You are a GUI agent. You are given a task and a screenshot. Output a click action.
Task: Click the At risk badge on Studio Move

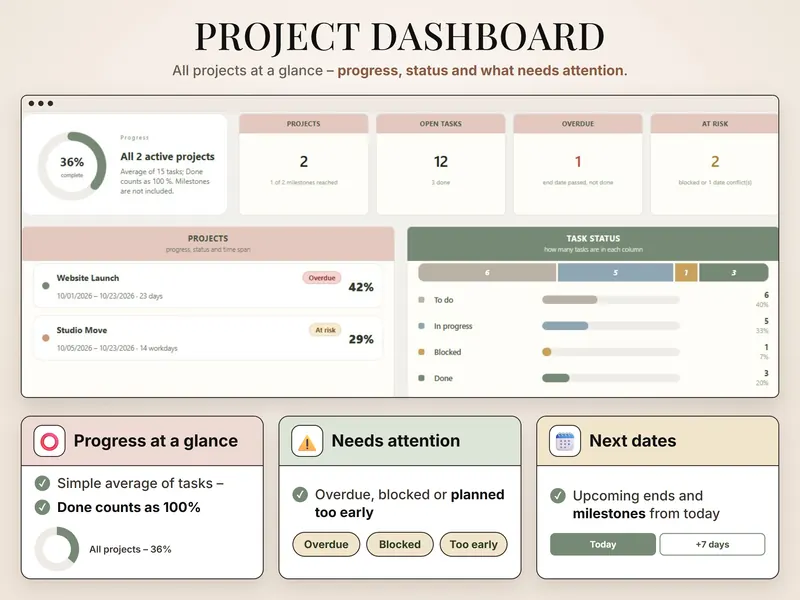(x=325, y=330)
